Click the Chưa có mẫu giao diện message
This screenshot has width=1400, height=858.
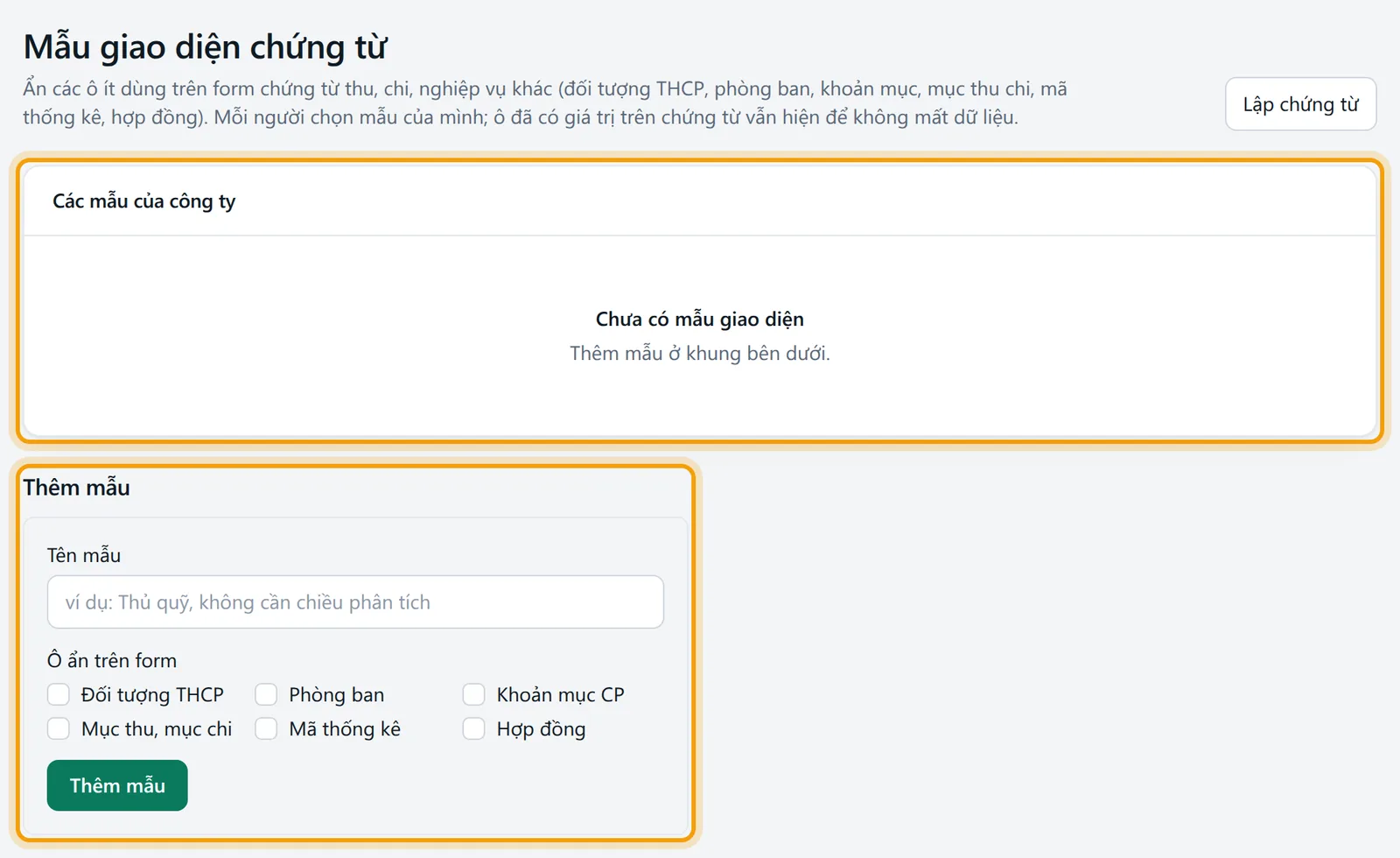click(x=700, y=319)
